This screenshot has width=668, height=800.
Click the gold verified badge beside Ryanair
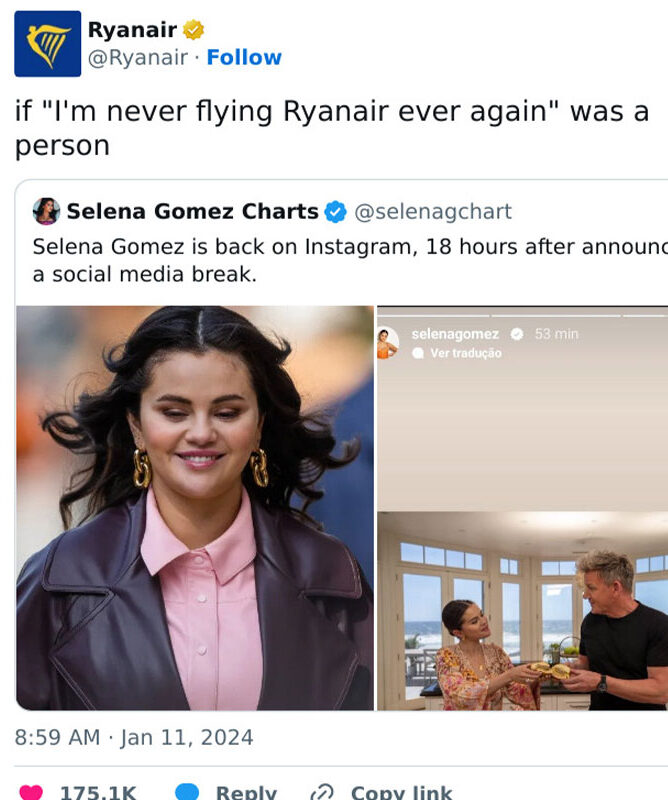tap(193, 30)
